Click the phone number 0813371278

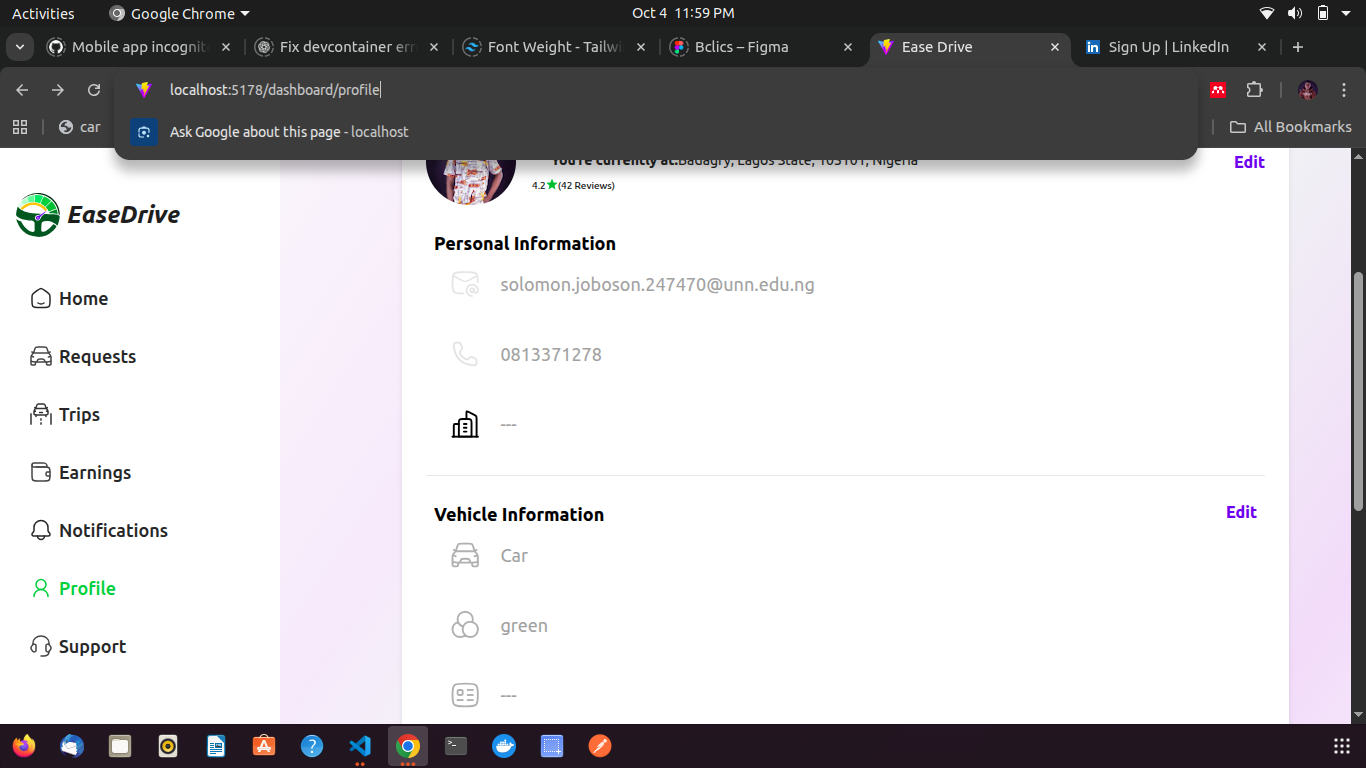coord(551,355)
